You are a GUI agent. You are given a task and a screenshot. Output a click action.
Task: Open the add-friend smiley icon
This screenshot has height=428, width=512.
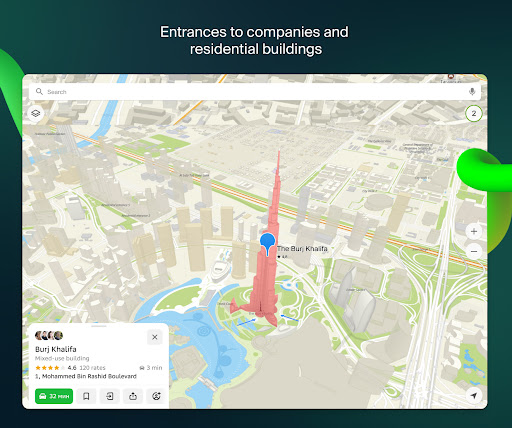point(156,396)
